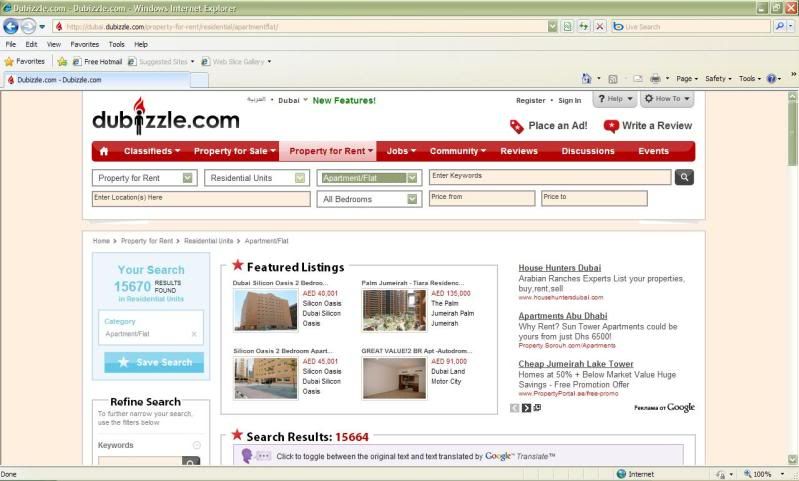
Task: Click the Price to field
Action: tap(594, 198)
